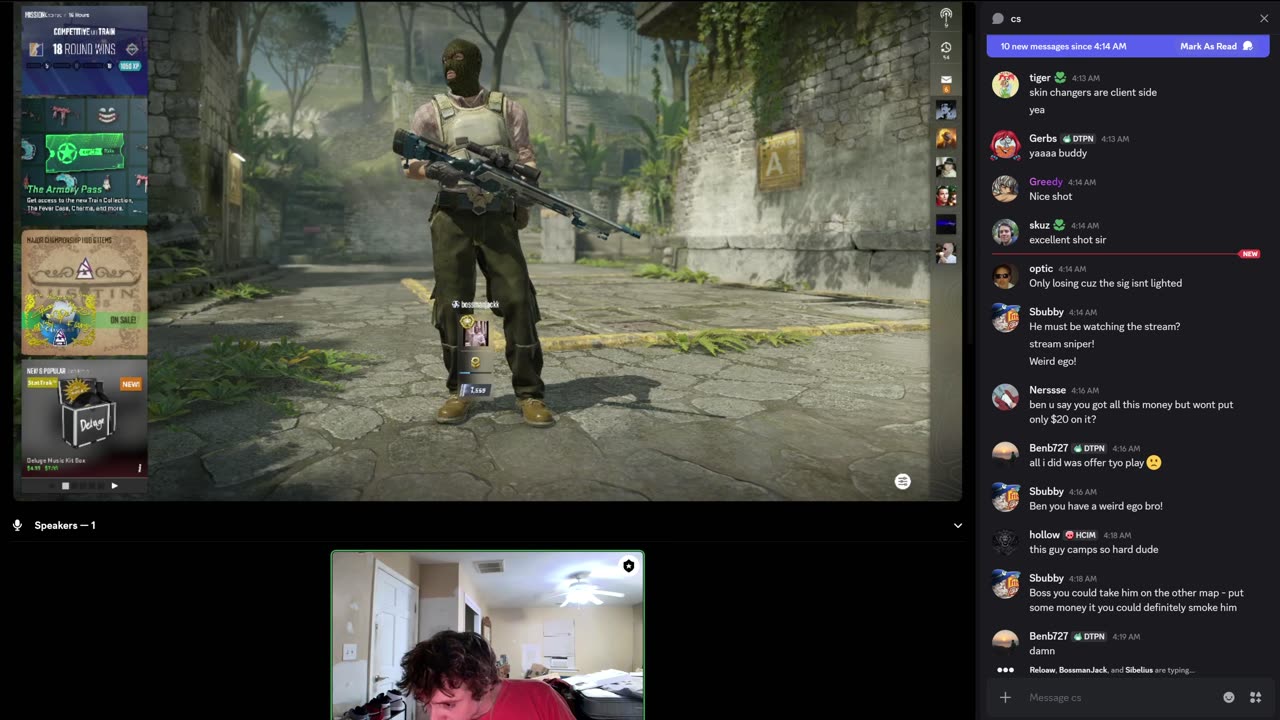Click the DTPN server tag next to Gerbs

pyautogui.click(x=1078, y=139)
